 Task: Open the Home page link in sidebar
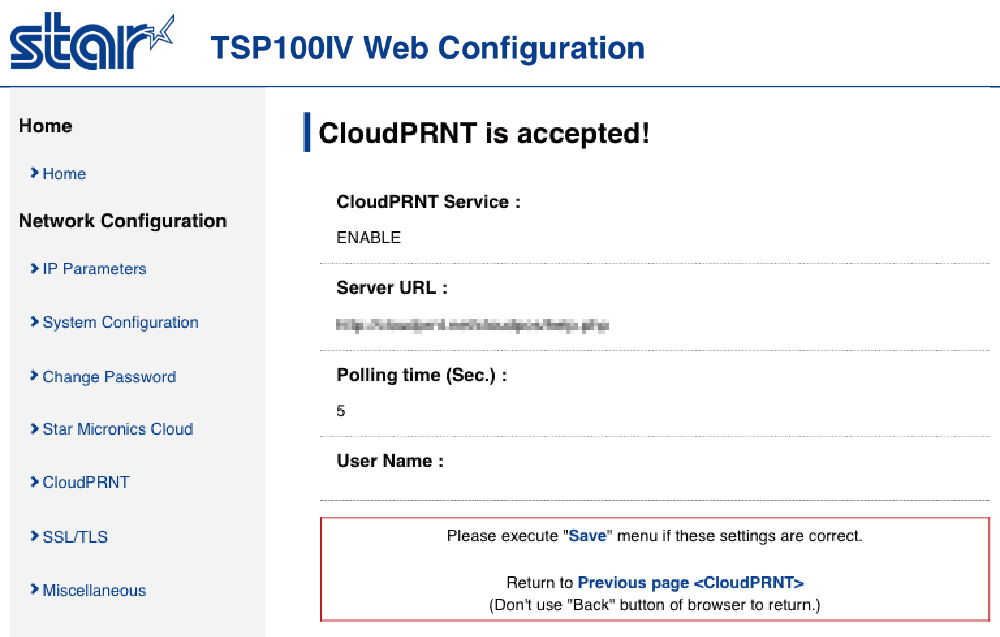point(64,174)
